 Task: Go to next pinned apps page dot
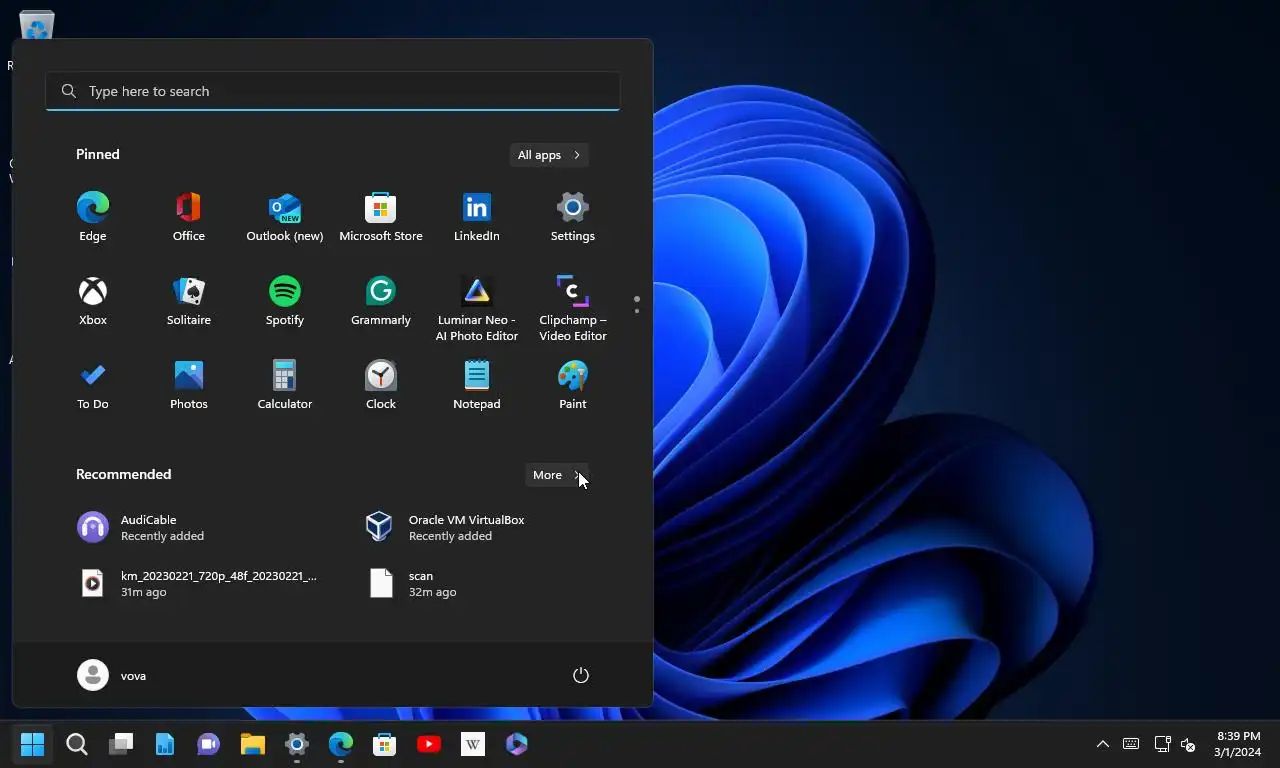637,311
